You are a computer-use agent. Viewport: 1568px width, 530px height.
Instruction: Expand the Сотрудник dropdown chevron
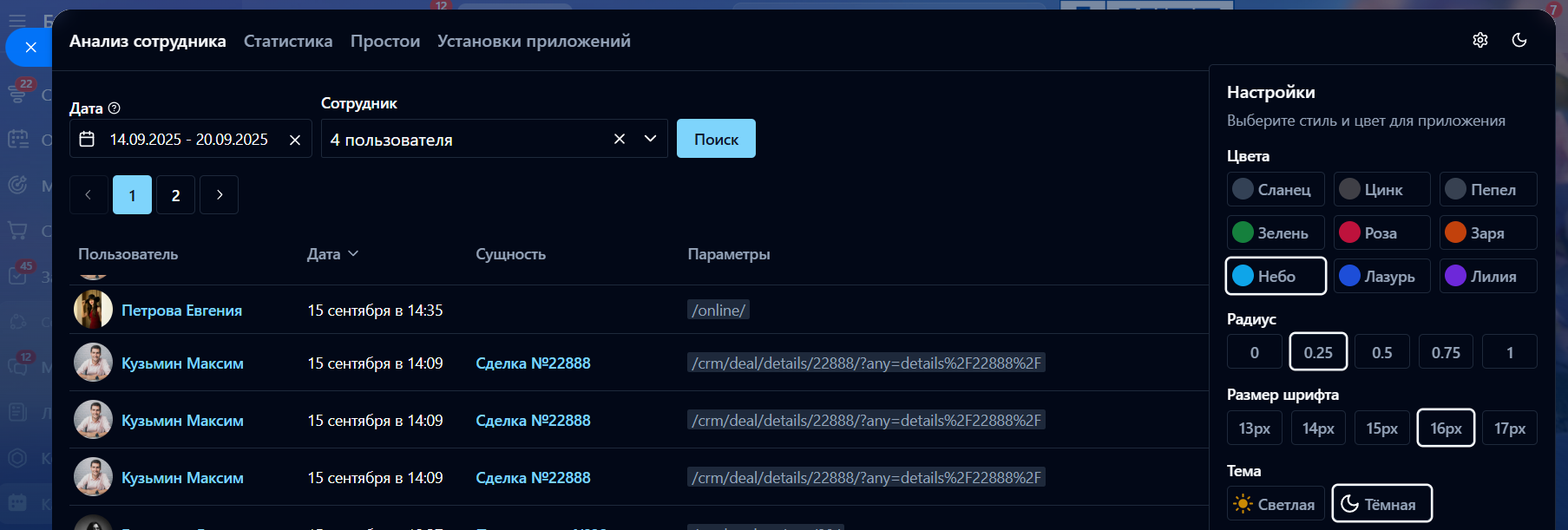point(650,139)
